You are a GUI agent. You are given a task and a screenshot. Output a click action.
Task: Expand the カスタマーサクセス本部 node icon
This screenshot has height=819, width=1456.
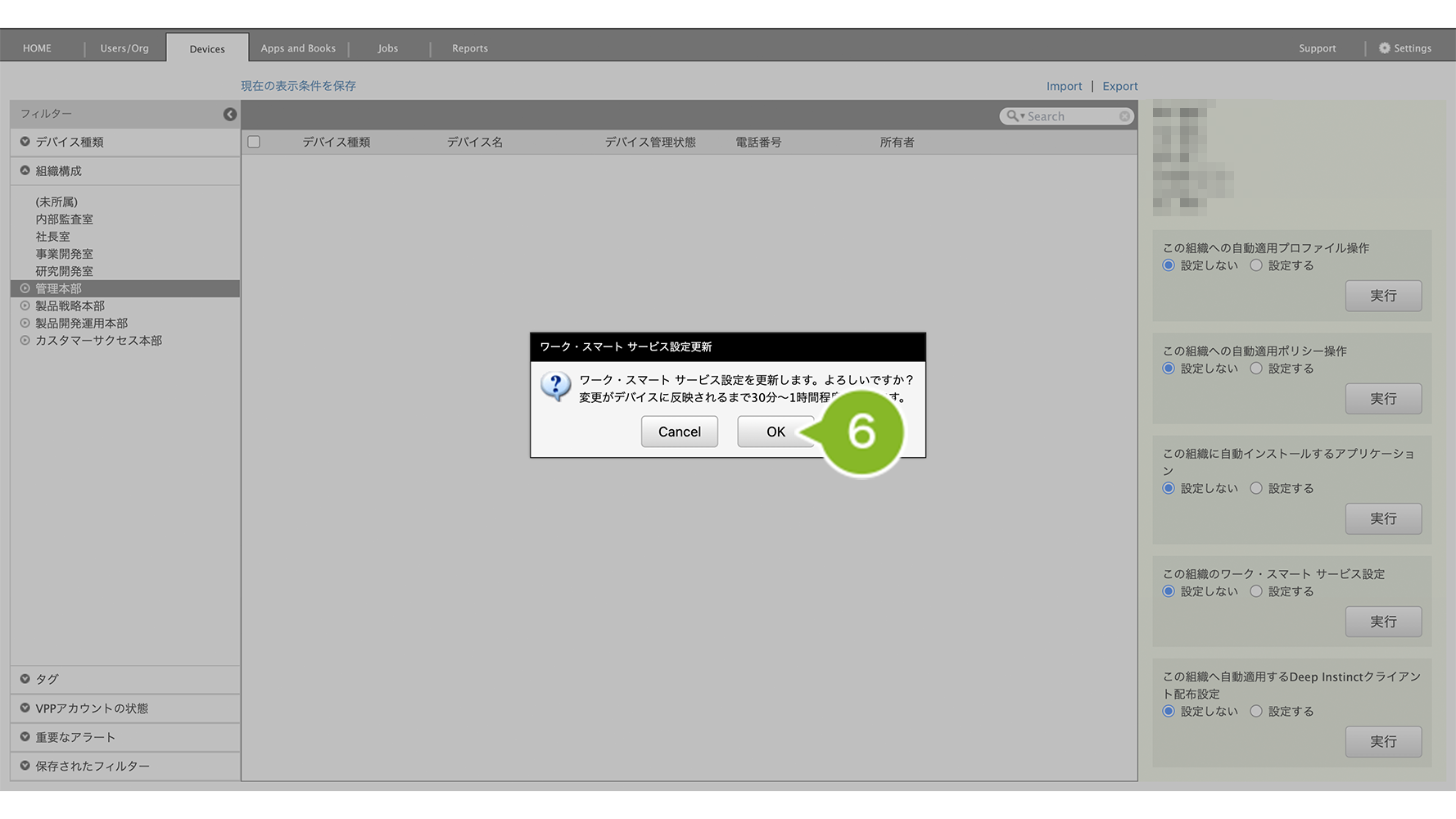[25, 341]
